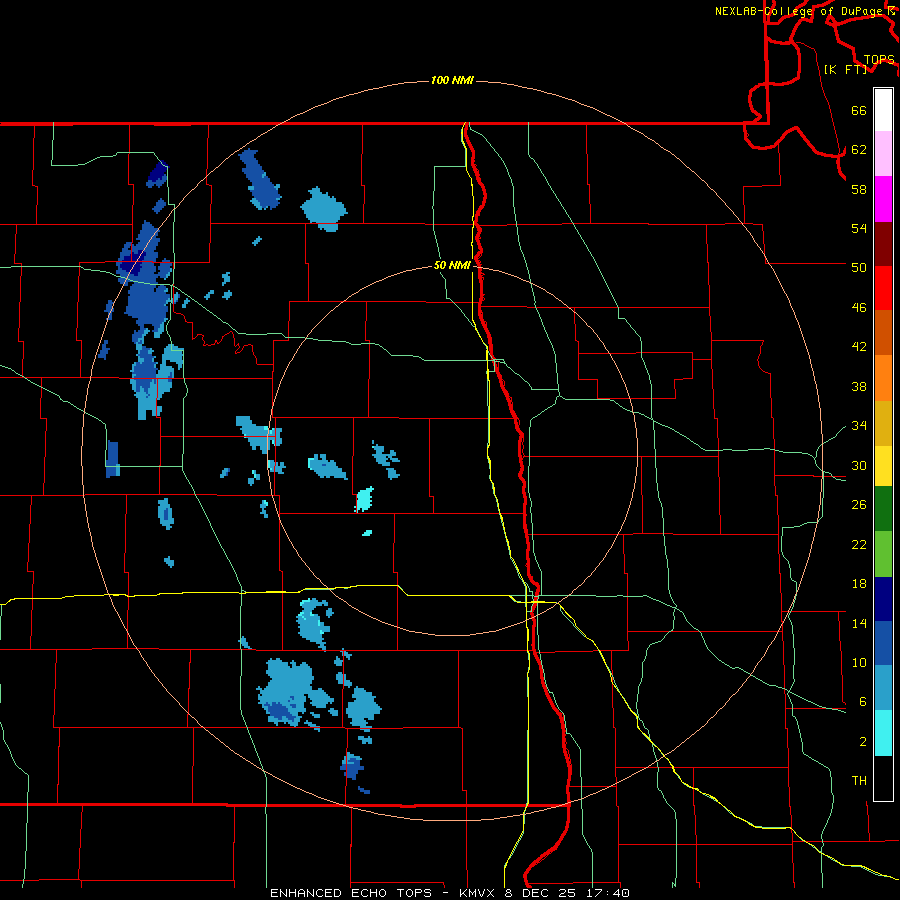Click the TH scale label

coord(859,781)
